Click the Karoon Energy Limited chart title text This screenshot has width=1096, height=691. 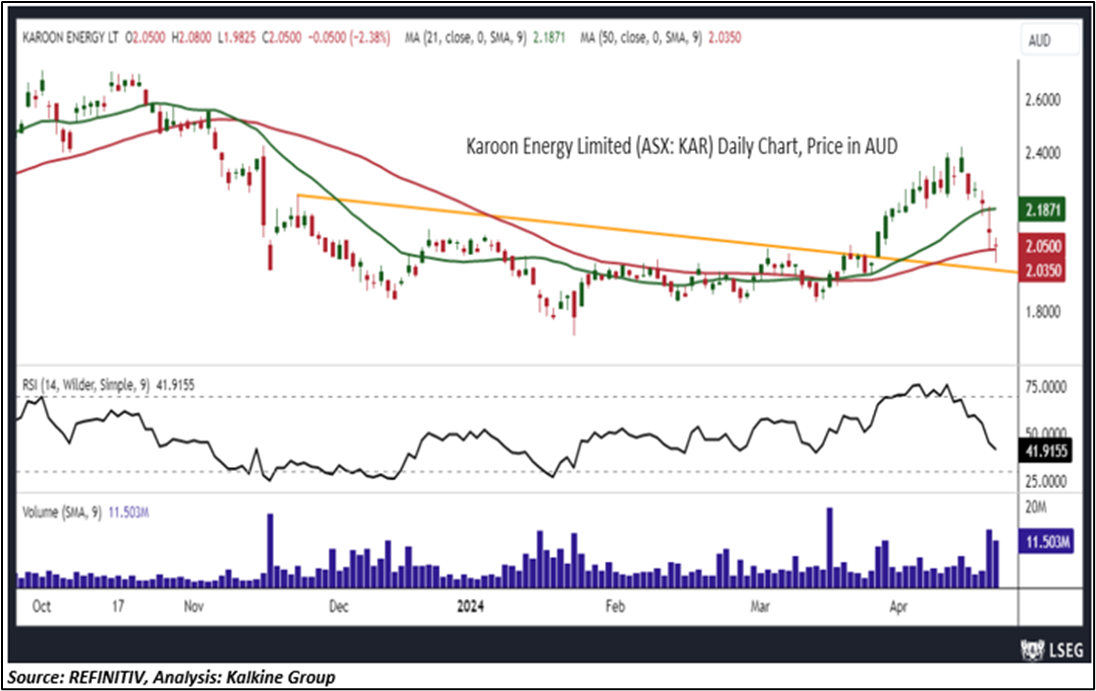[x=682, y=146]
